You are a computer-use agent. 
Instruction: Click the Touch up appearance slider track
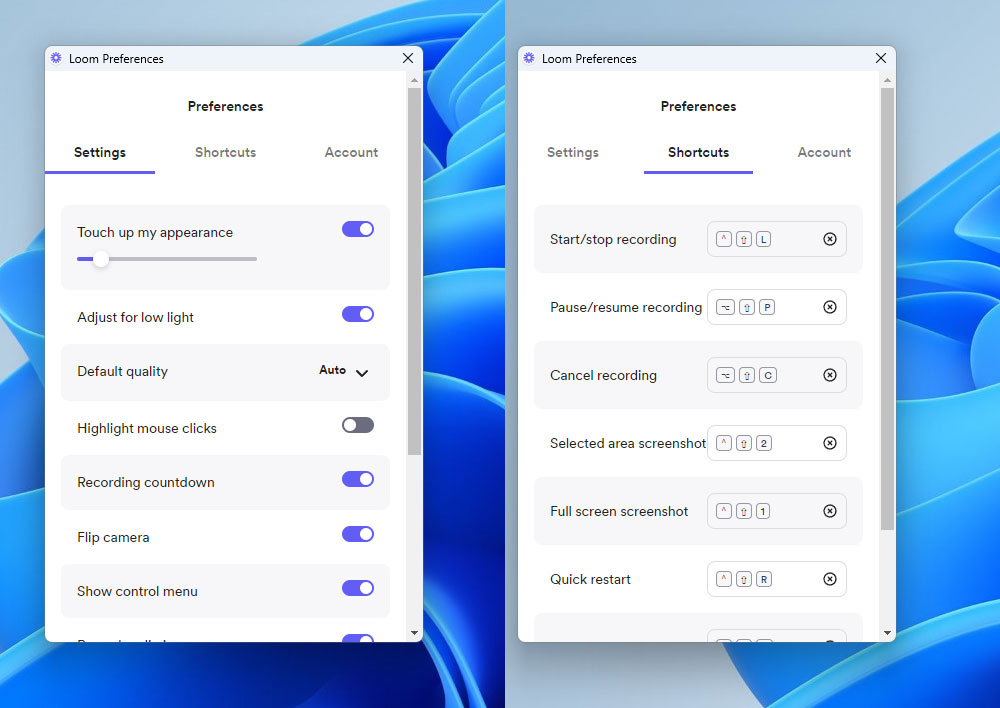click(166, 259)
